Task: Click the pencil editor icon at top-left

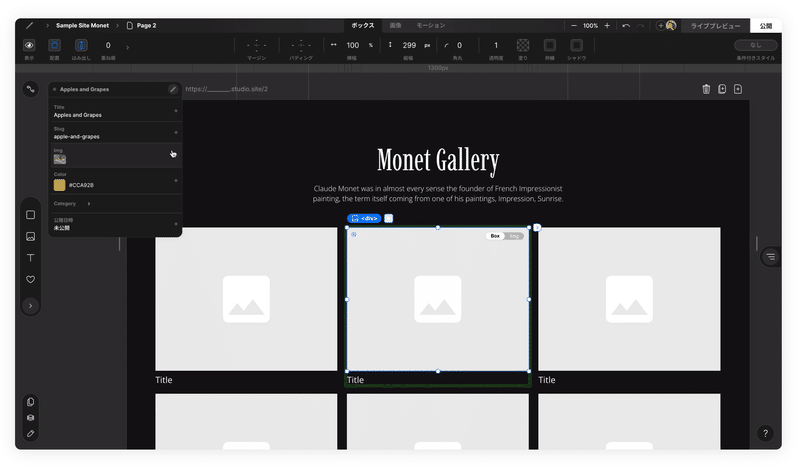Action: tap(30, 26)
